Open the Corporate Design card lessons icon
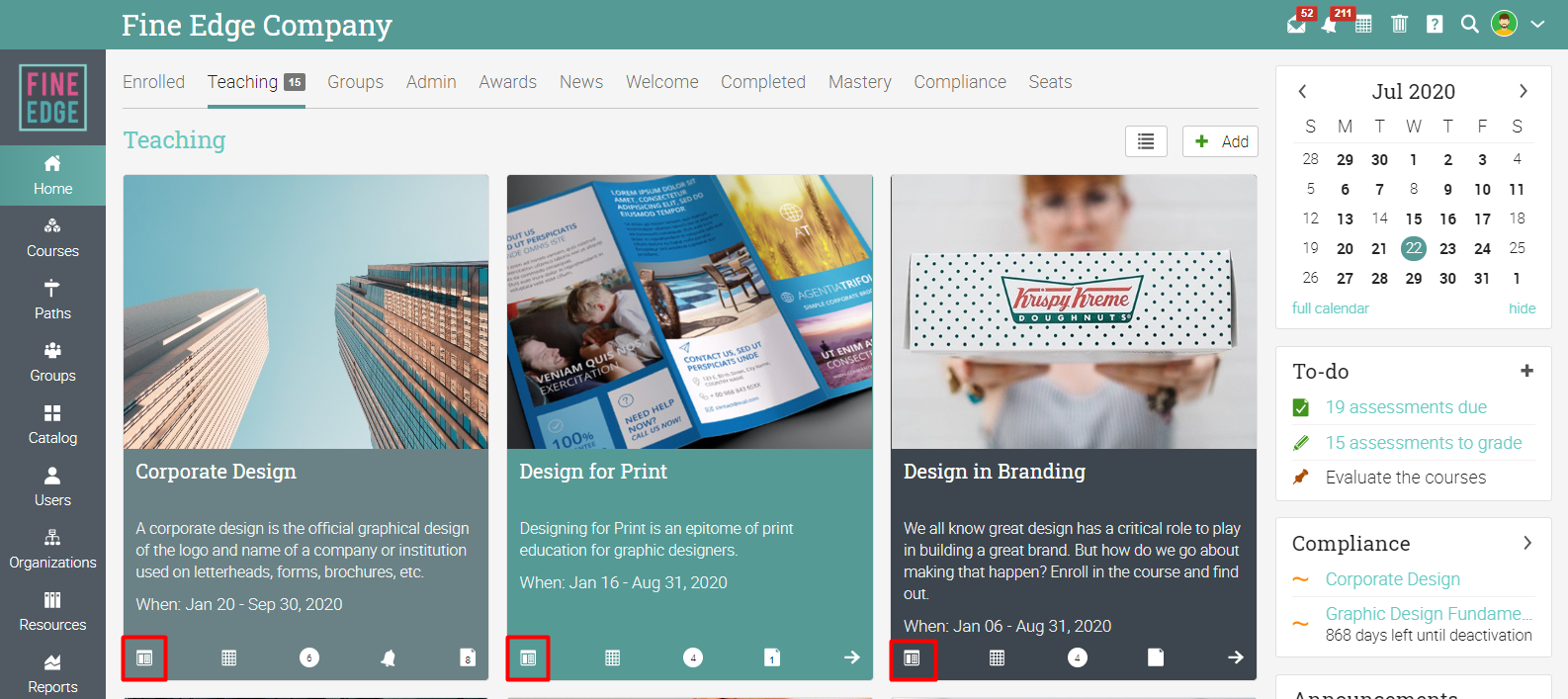The width and height of the screenshot is (1568, 699). coord(144,658)
